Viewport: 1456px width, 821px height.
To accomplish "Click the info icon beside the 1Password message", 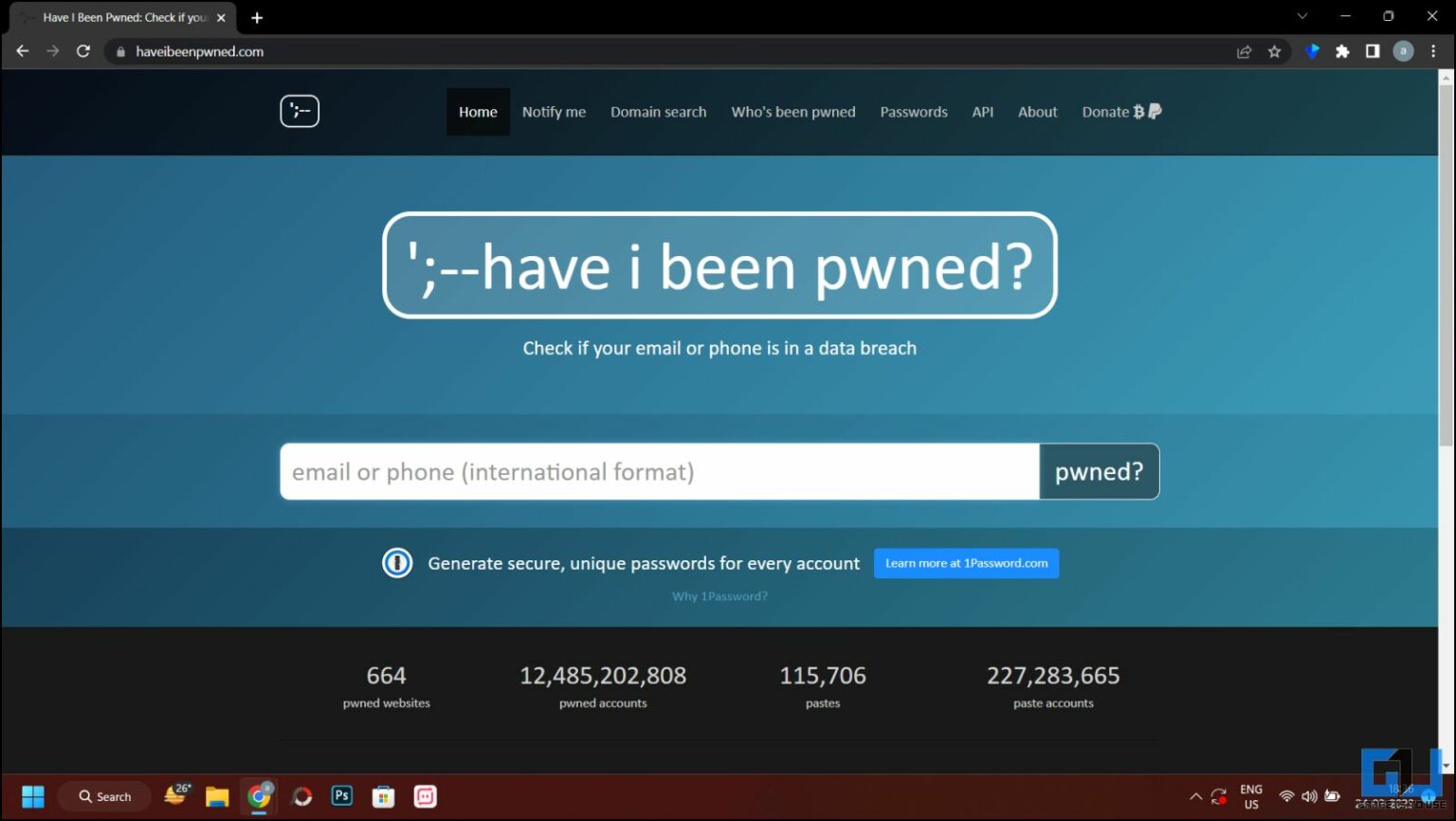I will point(397,562).
